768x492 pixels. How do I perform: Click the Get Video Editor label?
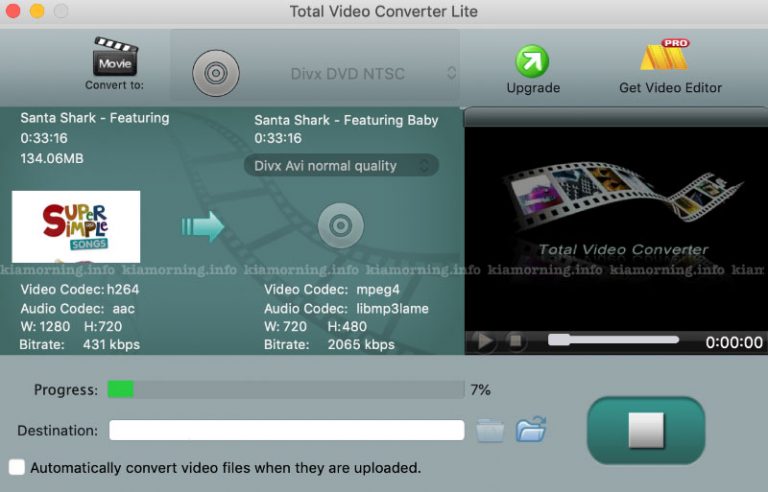[x=670, y=88]
